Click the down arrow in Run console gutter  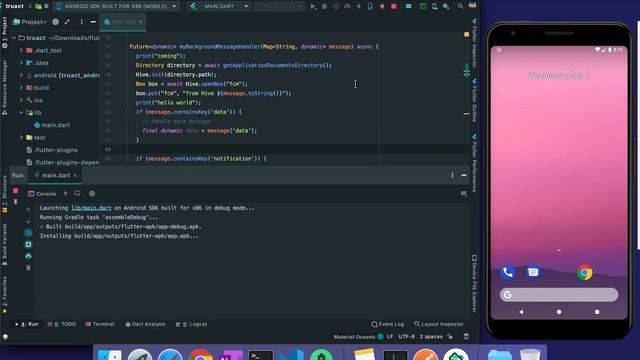(28, 221)
